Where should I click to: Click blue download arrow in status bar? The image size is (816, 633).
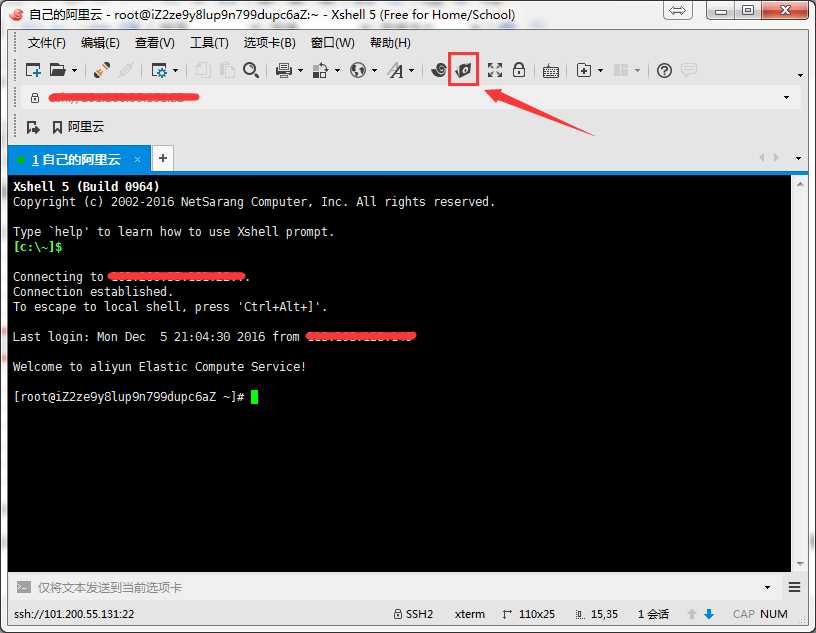click(709, 614)
